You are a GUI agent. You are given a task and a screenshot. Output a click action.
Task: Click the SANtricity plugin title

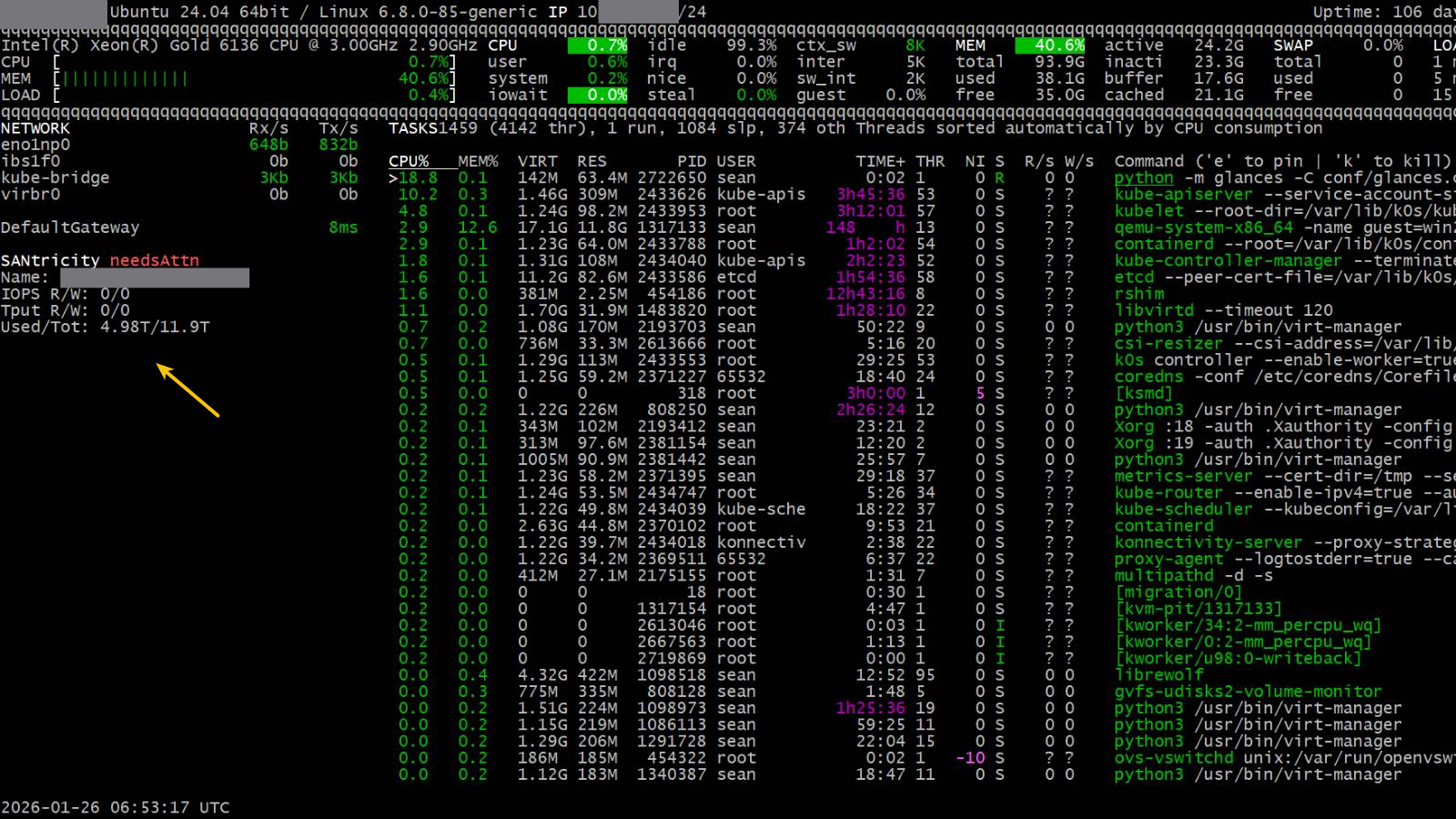[x=50, y=260]
